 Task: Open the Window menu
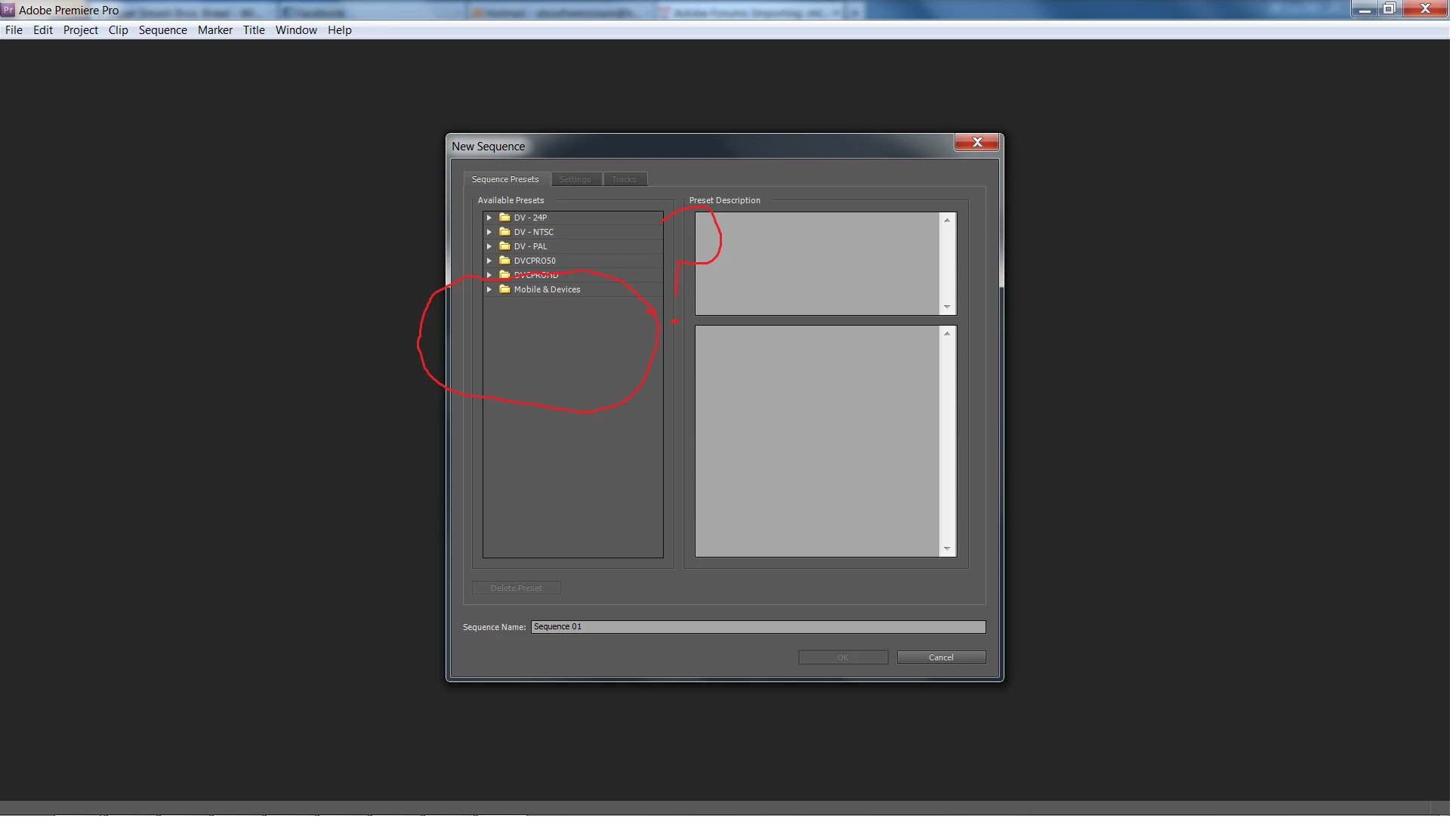(x=296, y=30)
